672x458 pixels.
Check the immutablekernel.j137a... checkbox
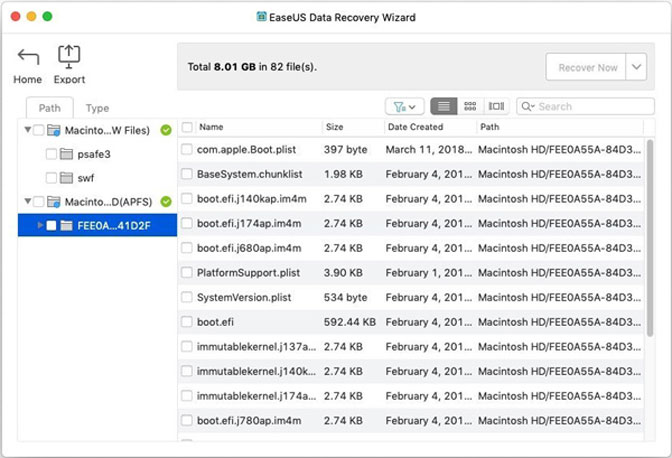click(x=186, y=347)
